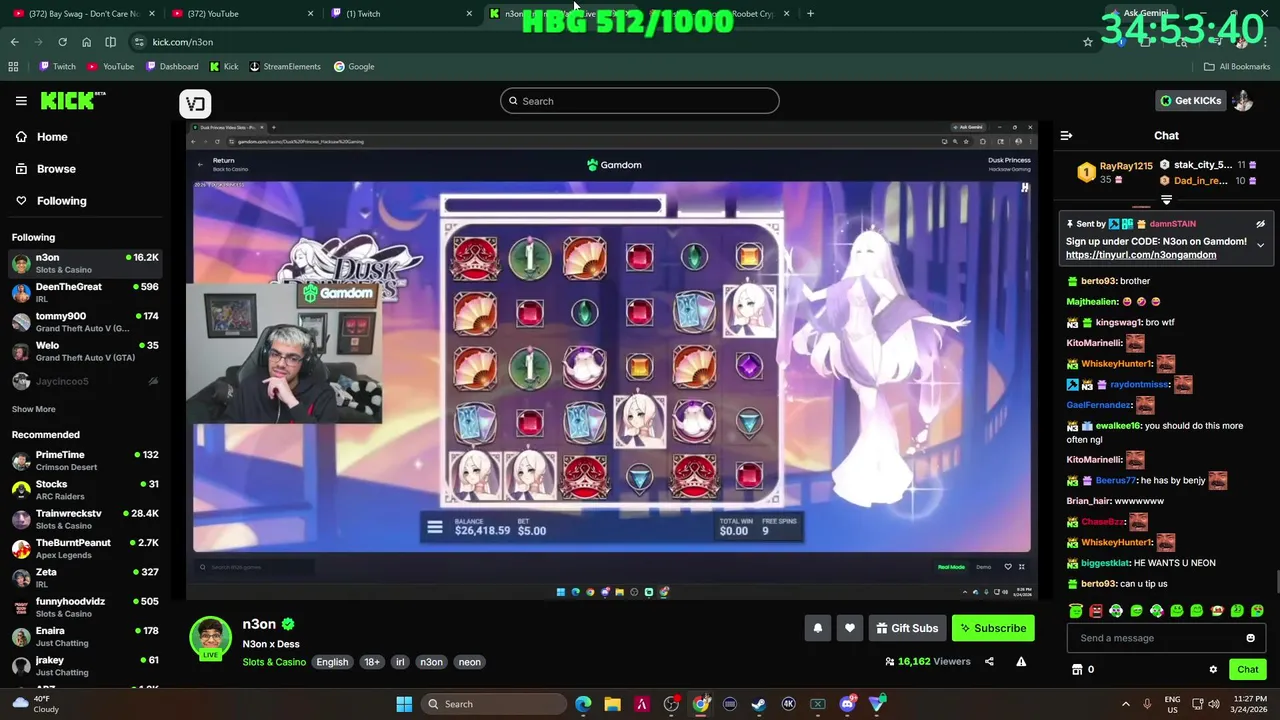Open Discord from the taskbar
Image resolution: width=1280 pixels, height=720 pixels.
tap(848, 704)
